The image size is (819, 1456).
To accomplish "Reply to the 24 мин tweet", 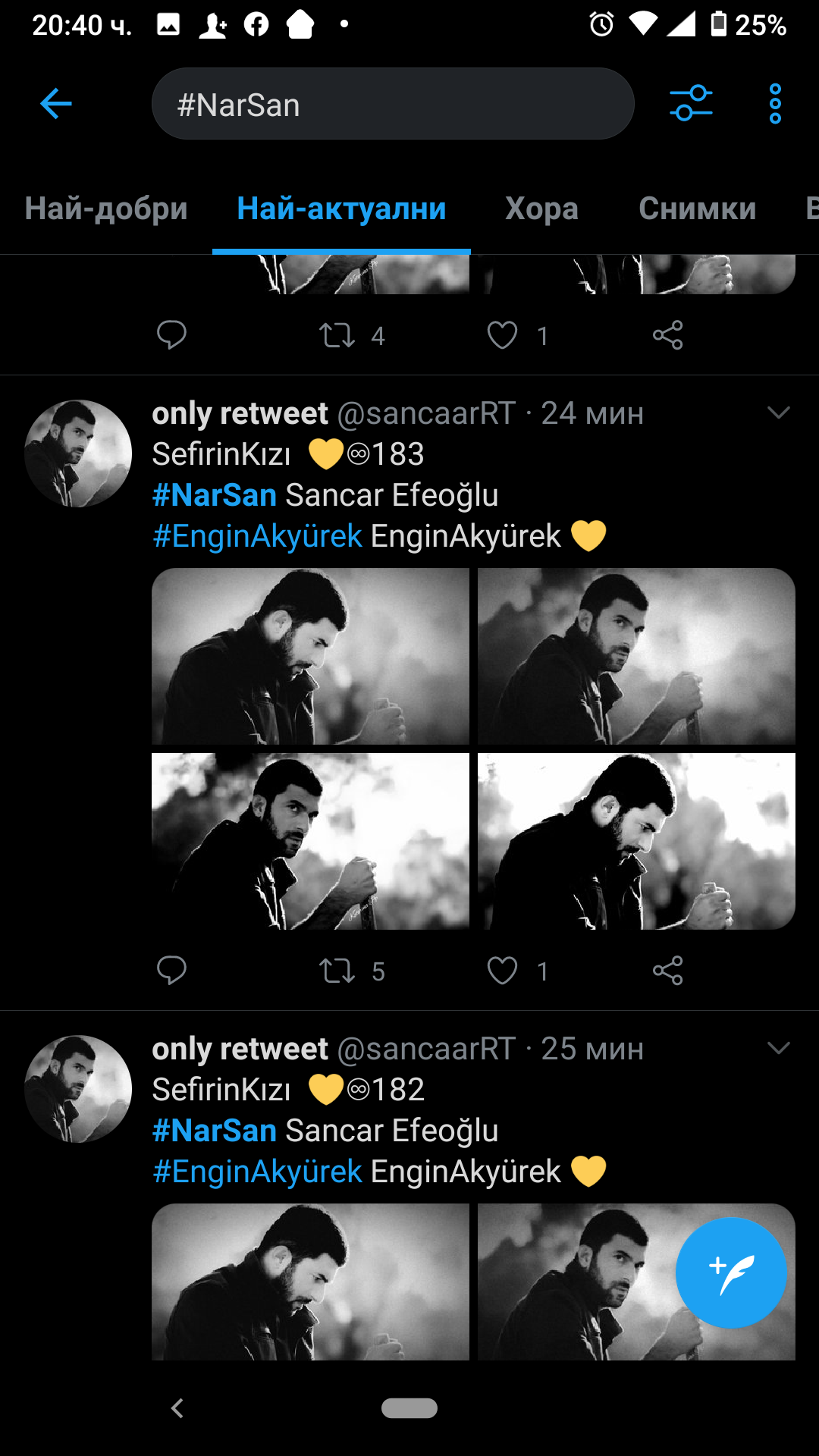I will click(x=171, y=971).
